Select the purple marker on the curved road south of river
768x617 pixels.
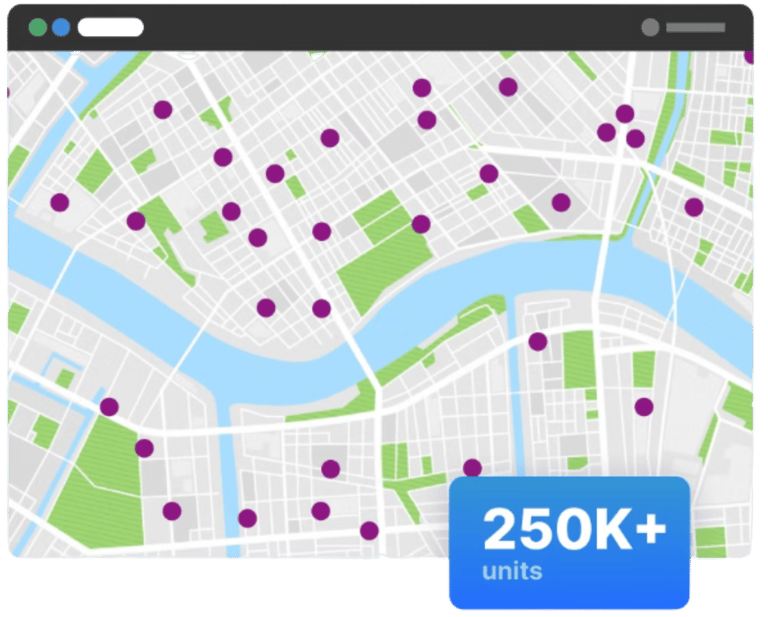[x=538, y=341]
